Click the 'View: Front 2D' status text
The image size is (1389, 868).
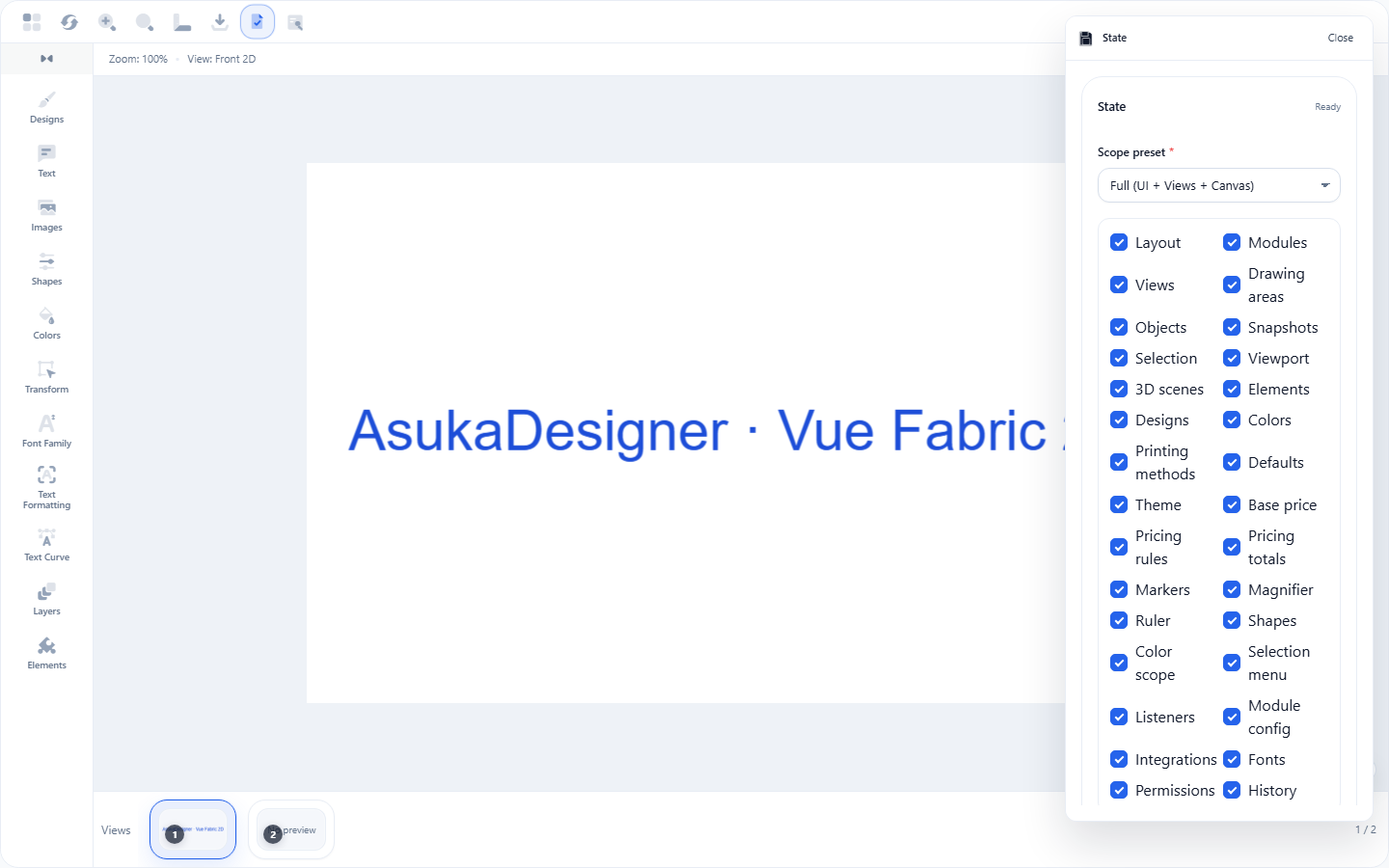(x=222, y=59)
